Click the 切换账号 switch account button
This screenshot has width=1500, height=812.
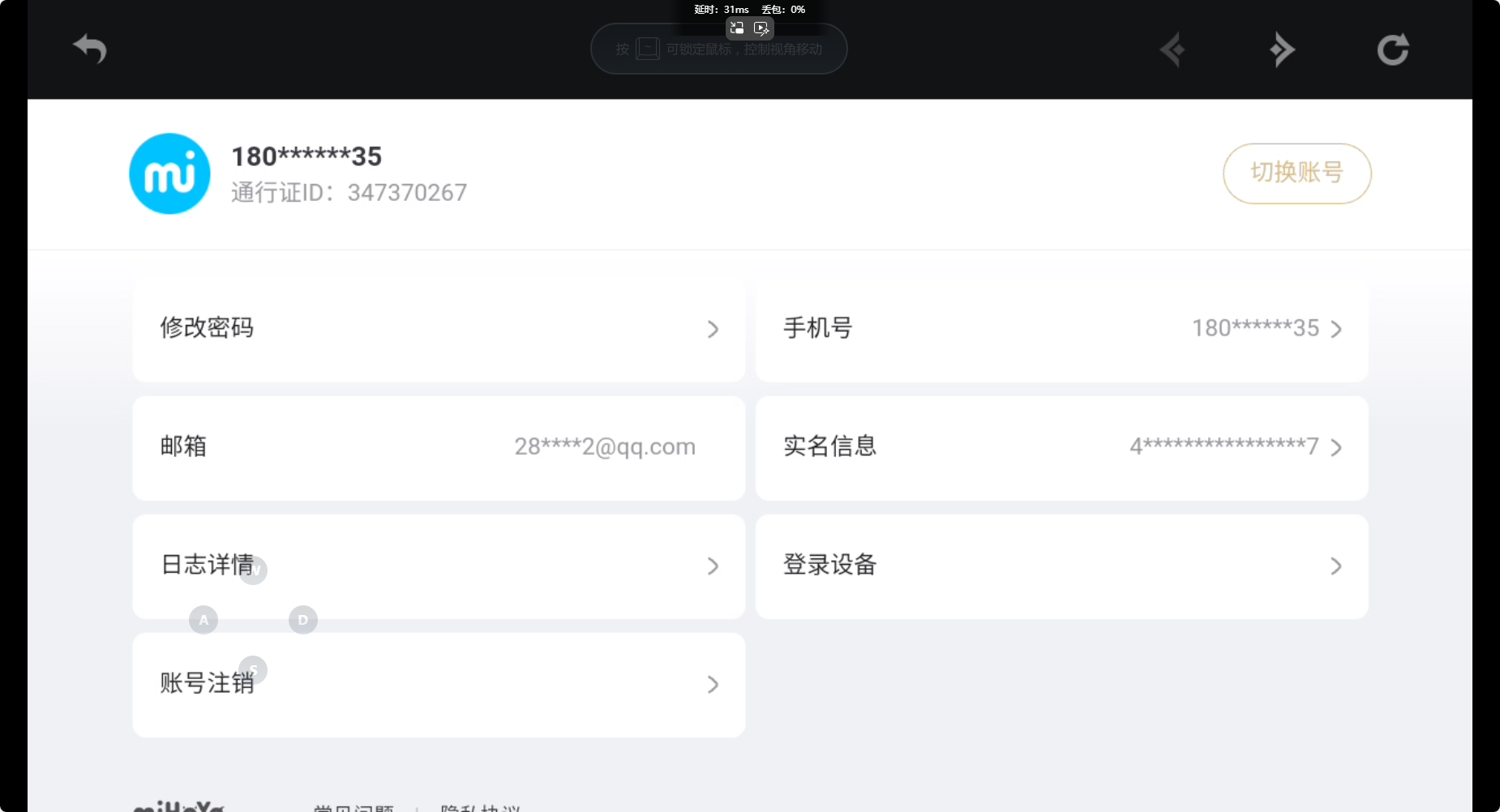[1296, 173]
